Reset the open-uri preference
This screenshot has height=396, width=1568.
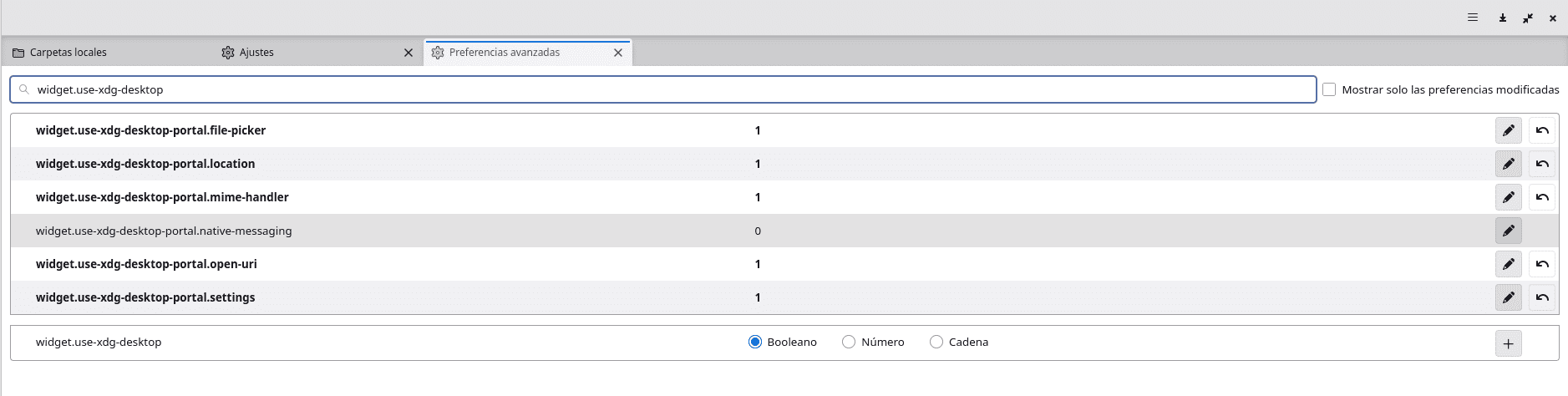pyautogui.click(x=1542, y=264)
